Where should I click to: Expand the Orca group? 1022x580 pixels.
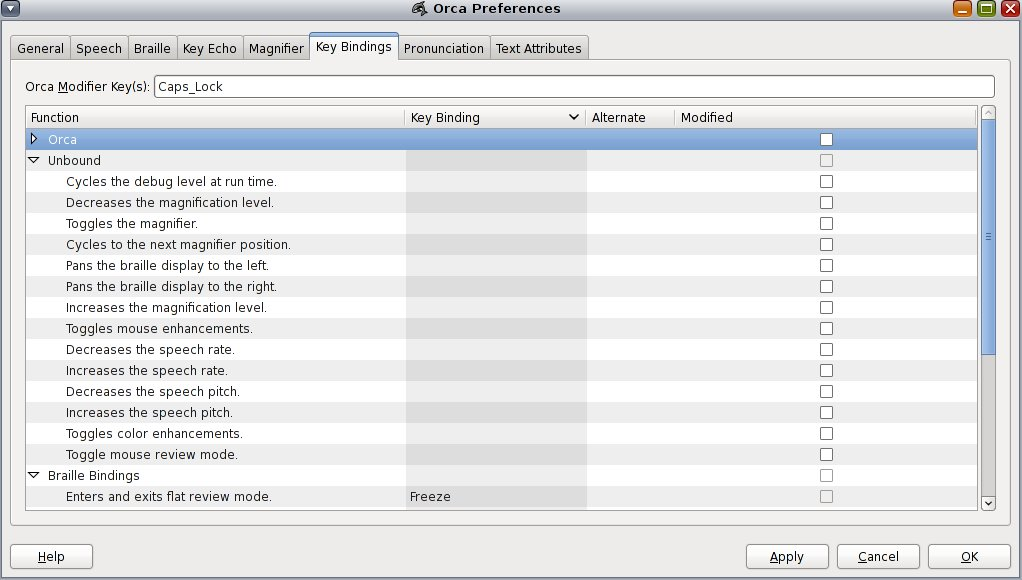34,139
